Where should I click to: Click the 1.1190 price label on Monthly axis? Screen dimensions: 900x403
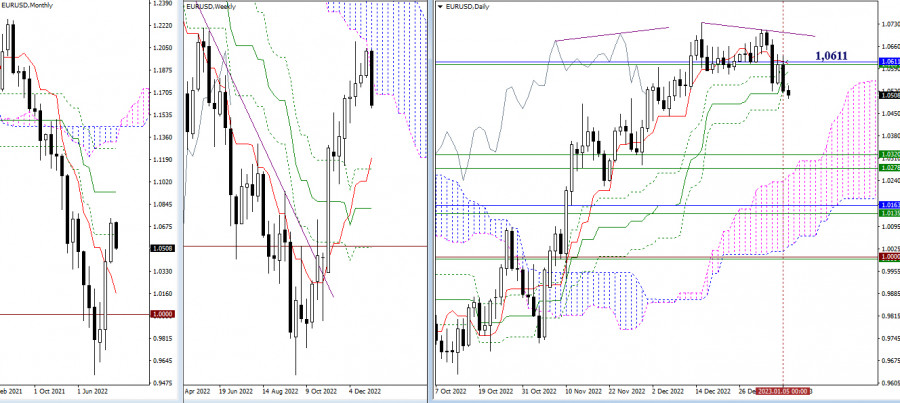162,160
